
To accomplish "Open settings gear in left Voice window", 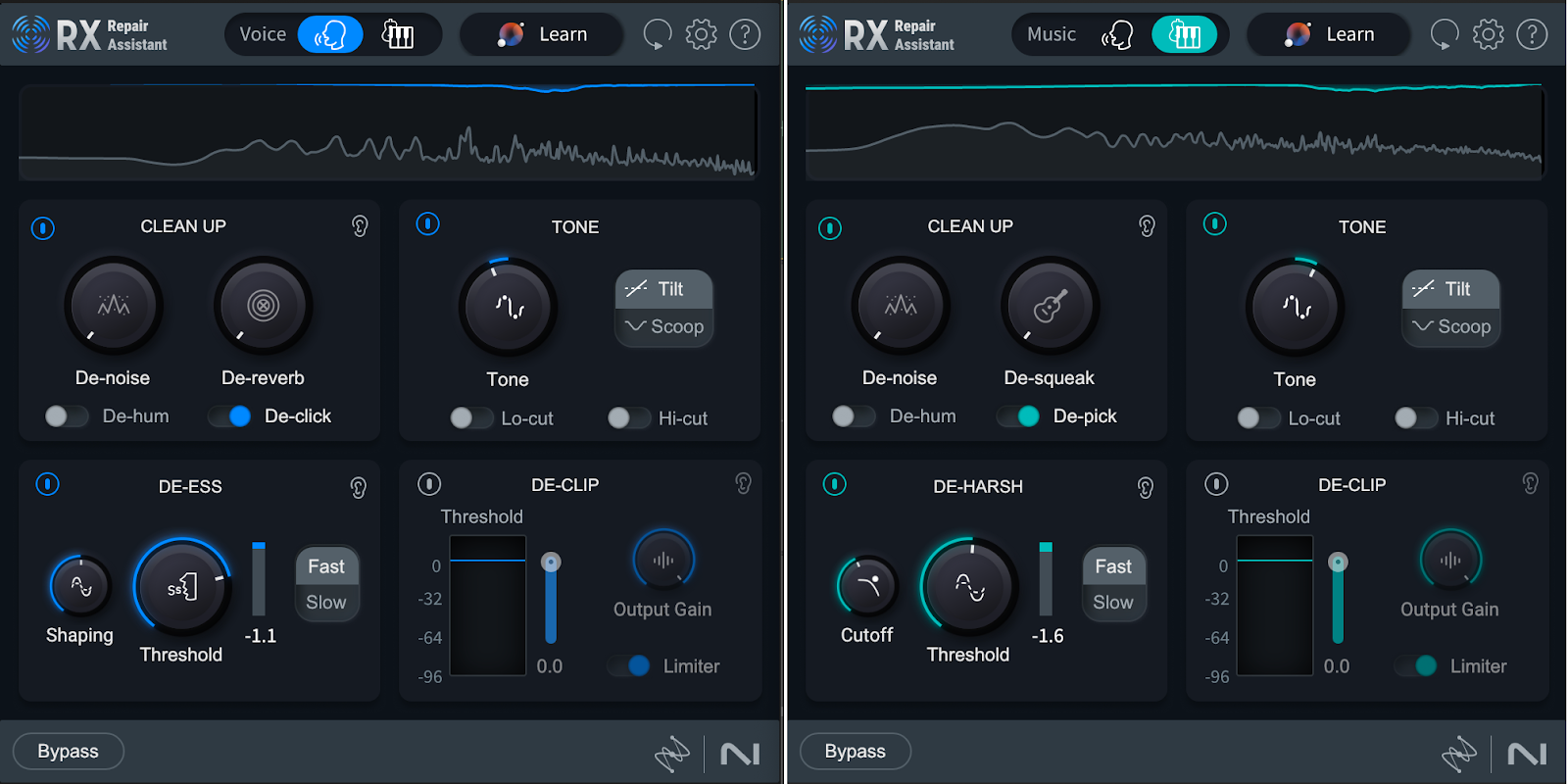I will [701, 34].
